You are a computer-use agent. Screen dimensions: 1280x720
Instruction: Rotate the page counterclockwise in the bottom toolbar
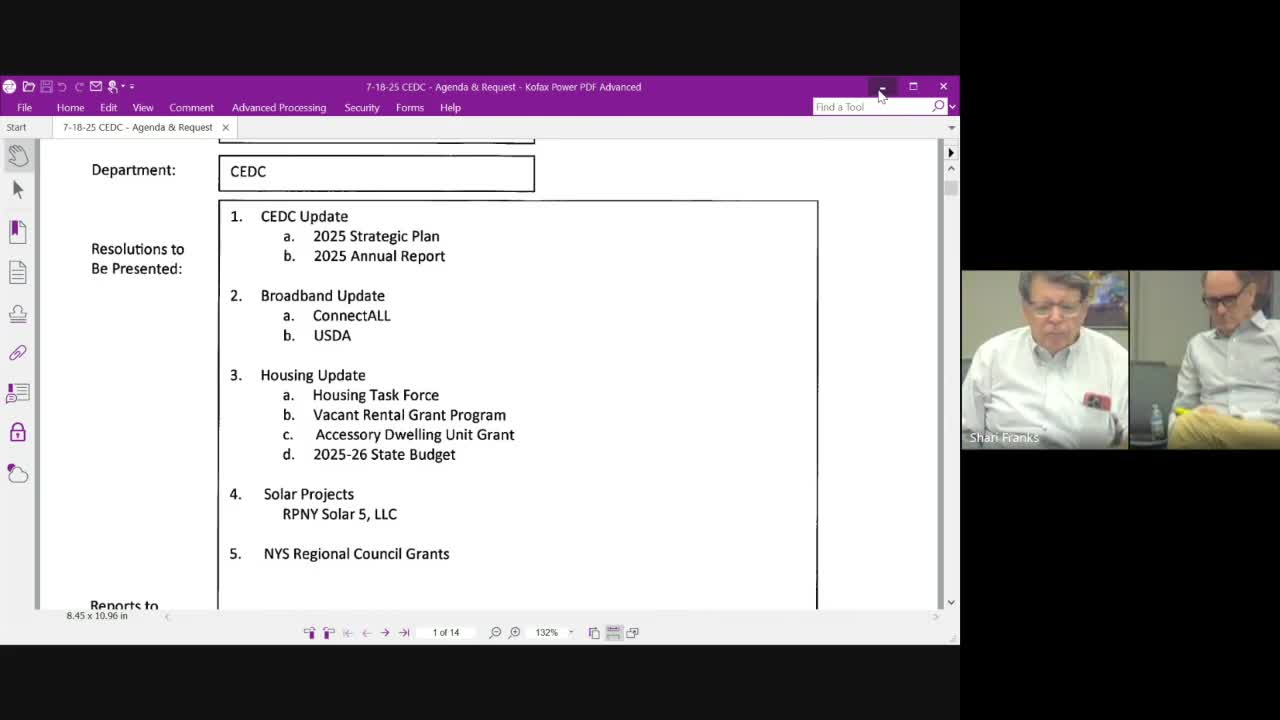309,633
